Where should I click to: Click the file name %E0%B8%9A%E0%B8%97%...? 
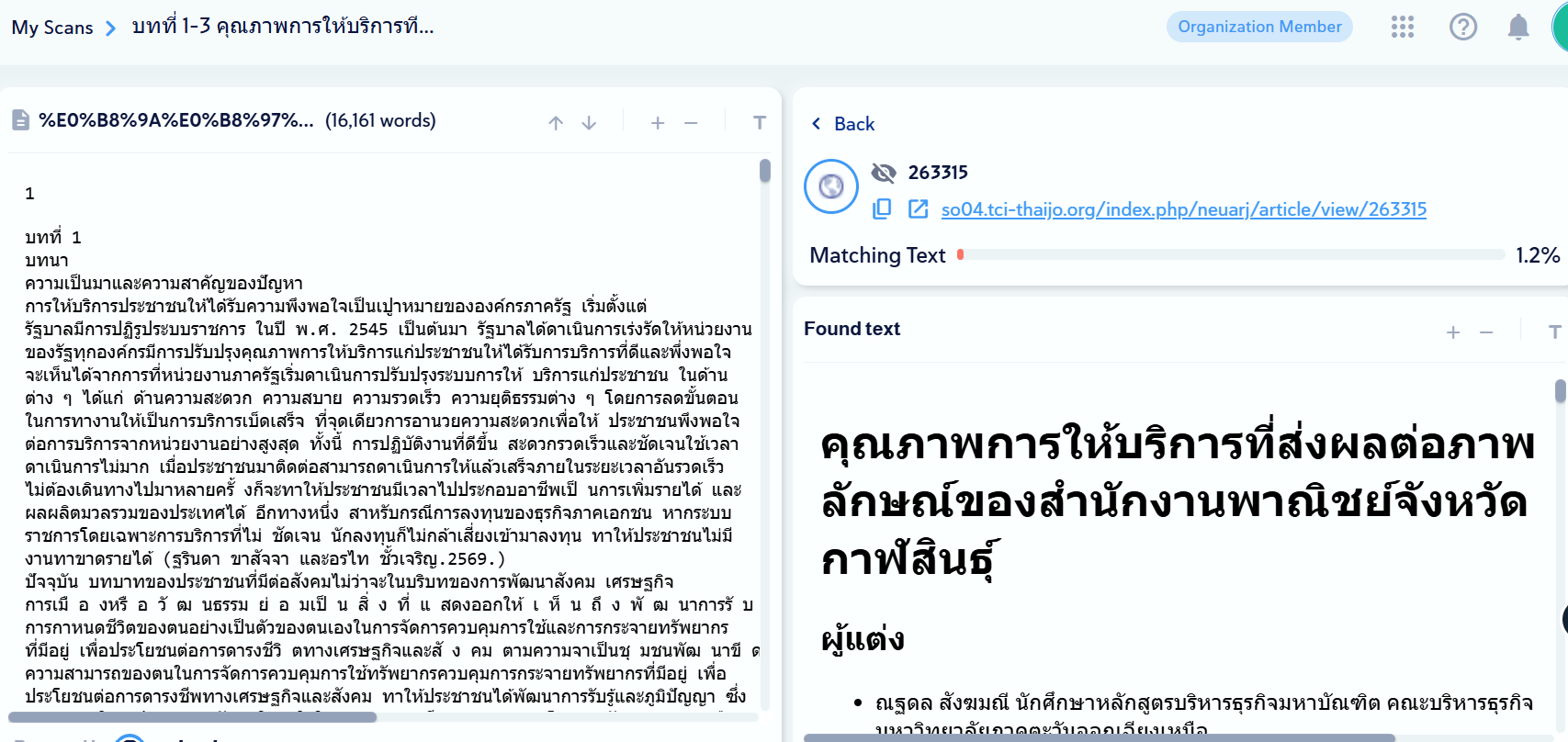(176, 120)
